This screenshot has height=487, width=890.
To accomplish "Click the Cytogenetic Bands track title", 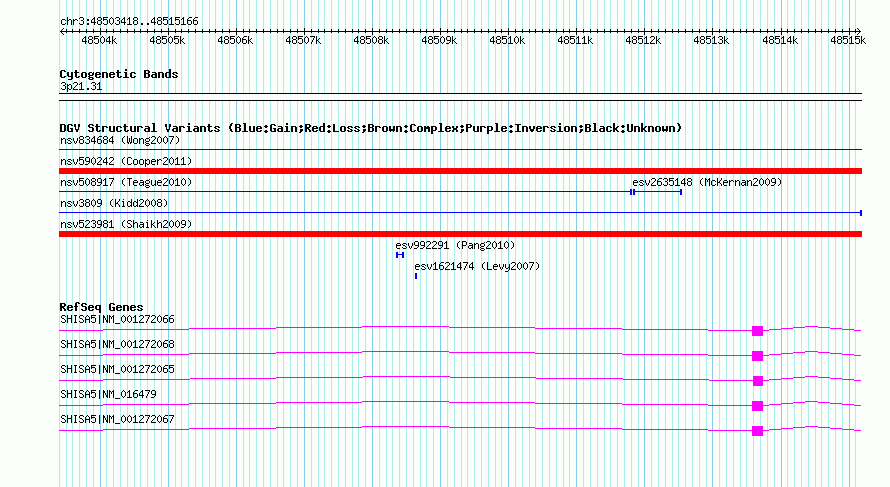I will 119,74.
